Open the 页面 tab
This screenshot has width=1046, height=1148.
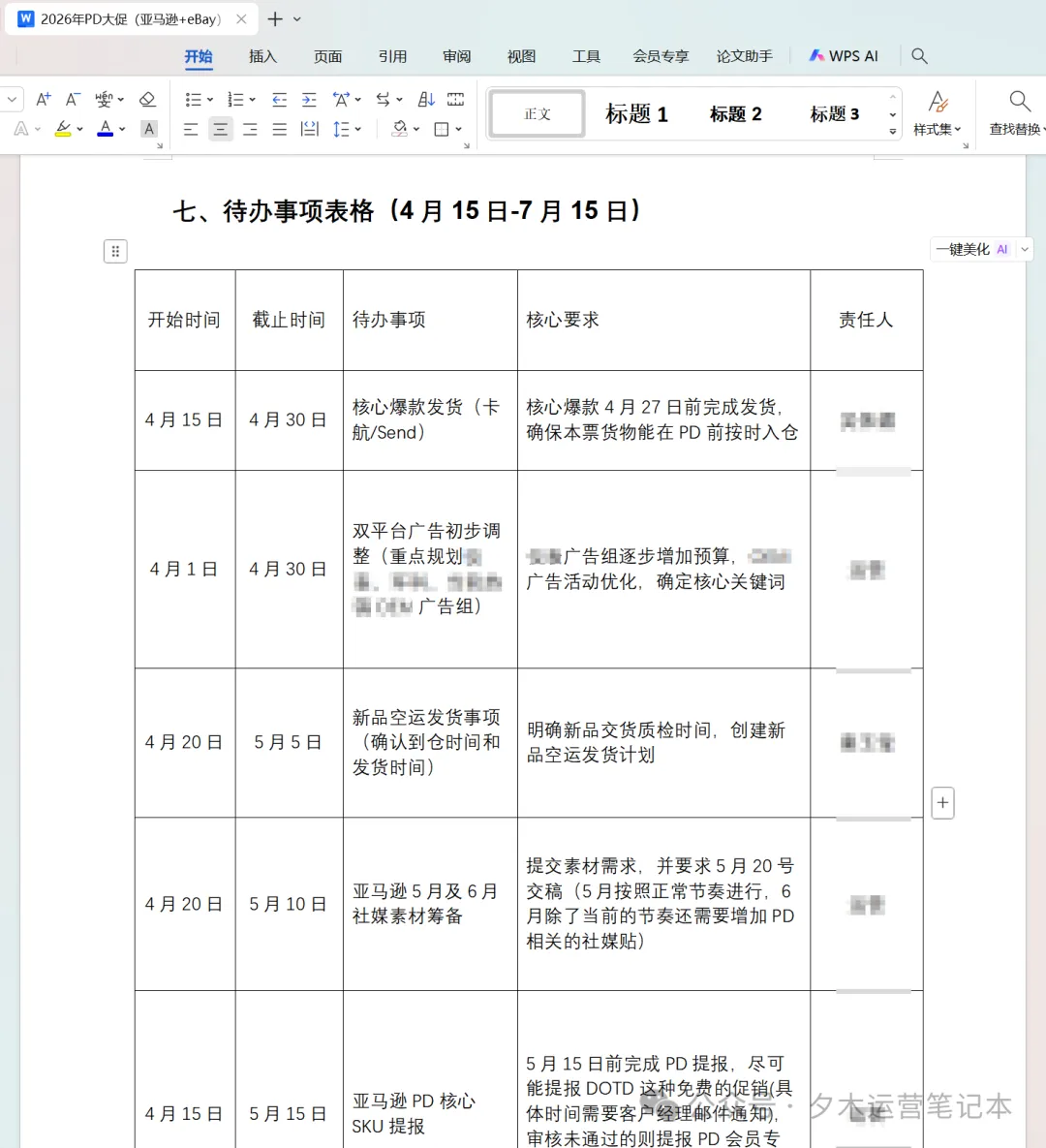pos(328,56)
